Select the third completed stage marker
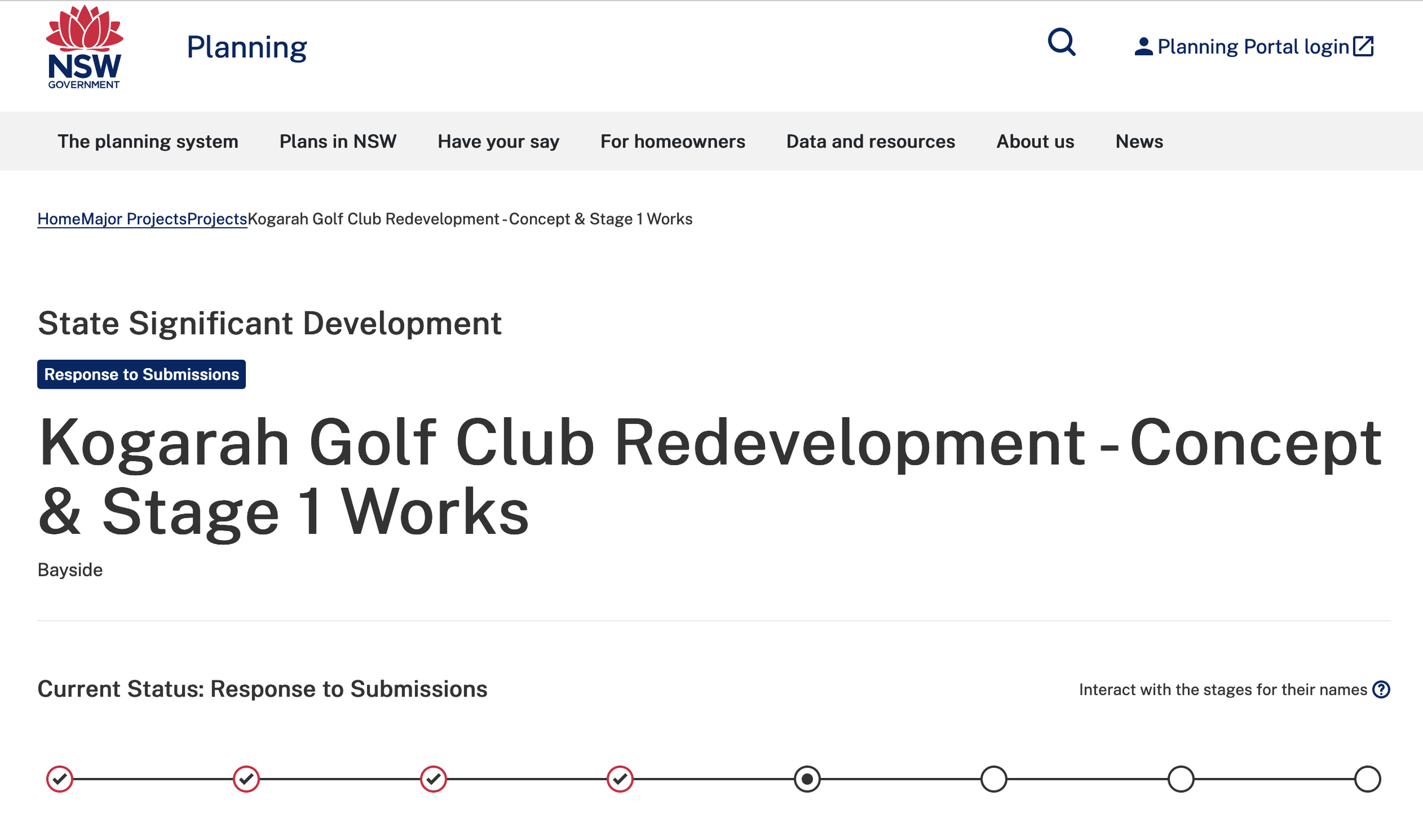 point(433,779)
